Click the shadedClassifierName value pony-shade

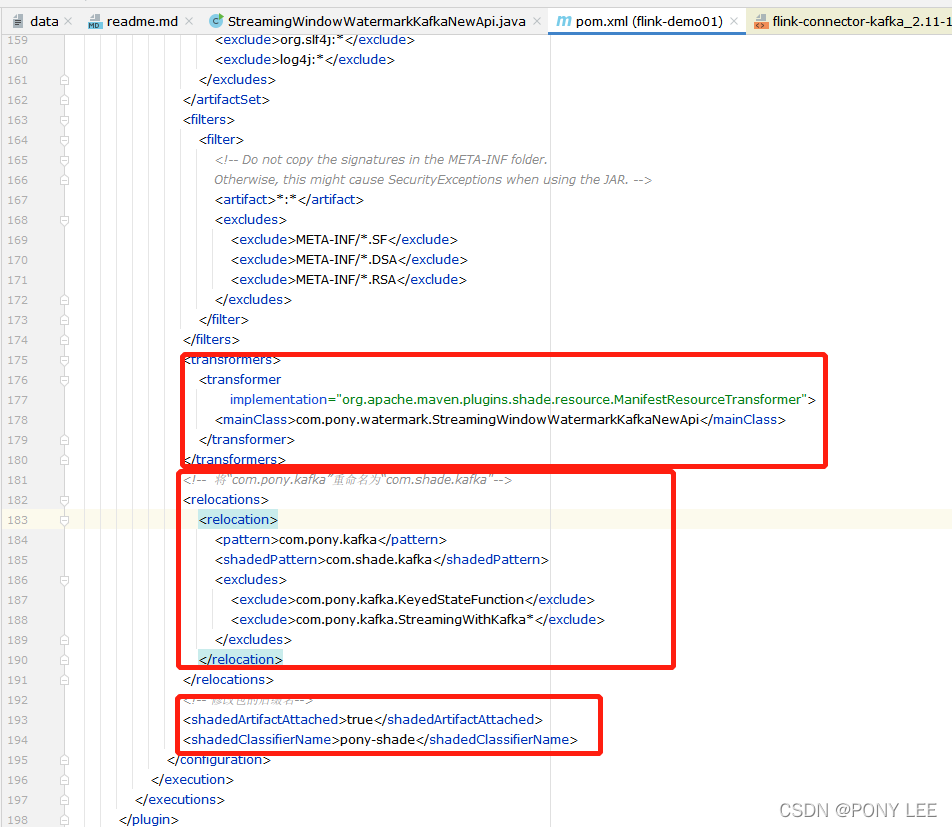pos(378,740)
